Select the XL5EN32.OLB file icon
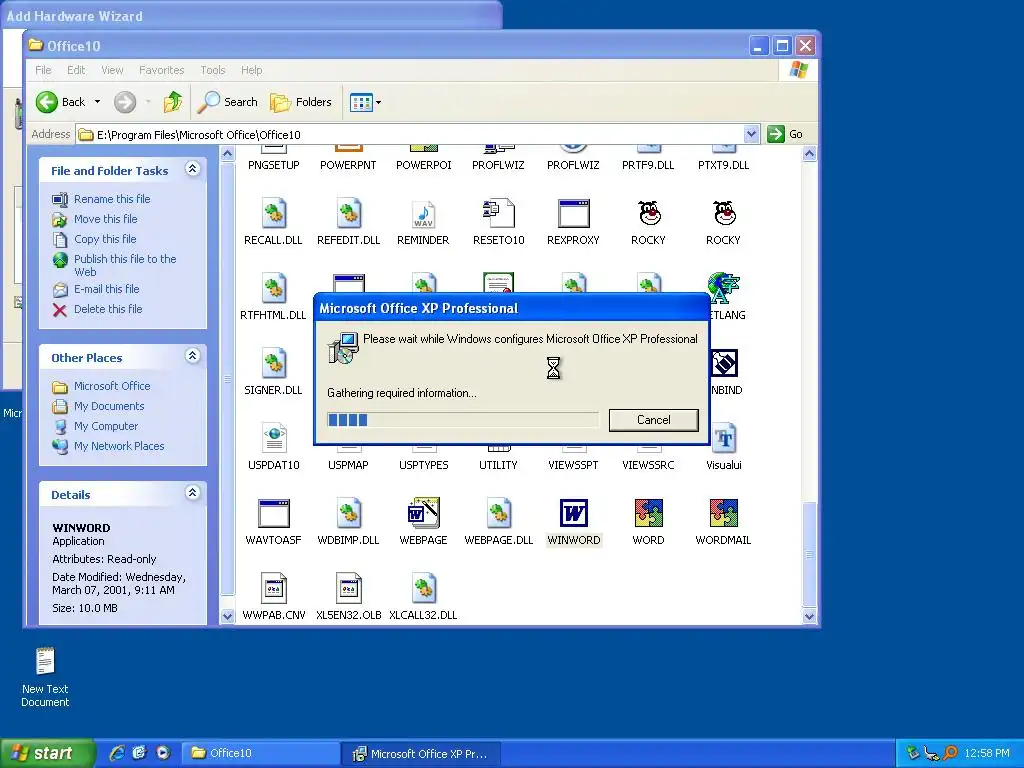This screenshot has height=768, width=1024. 349,588
